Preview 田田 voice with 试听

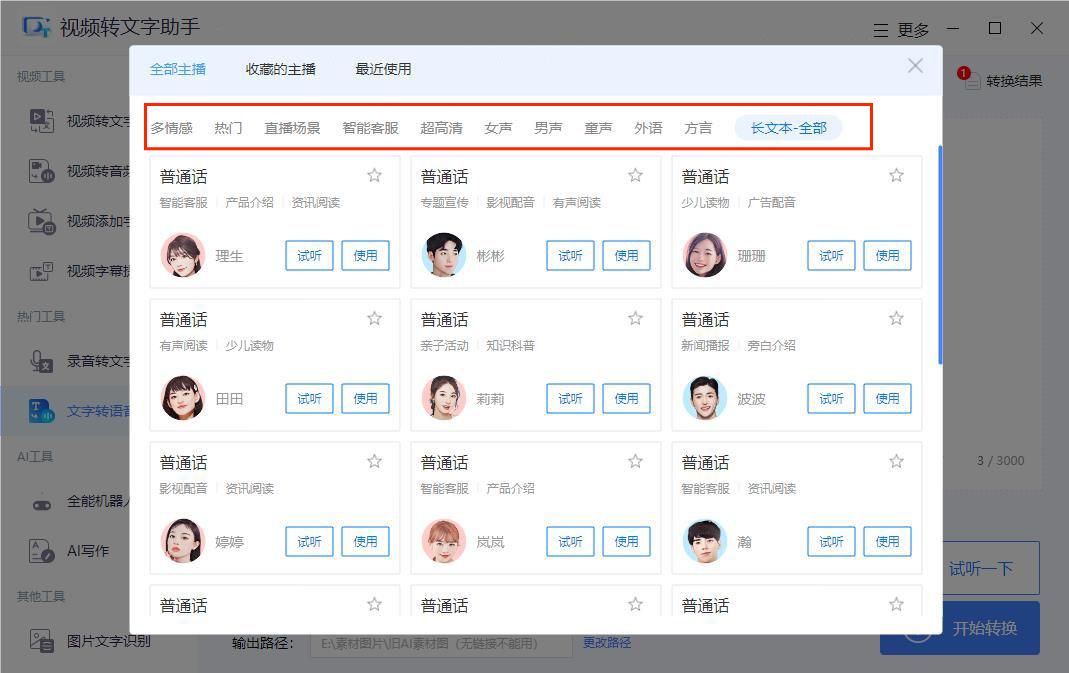point(310,398)
